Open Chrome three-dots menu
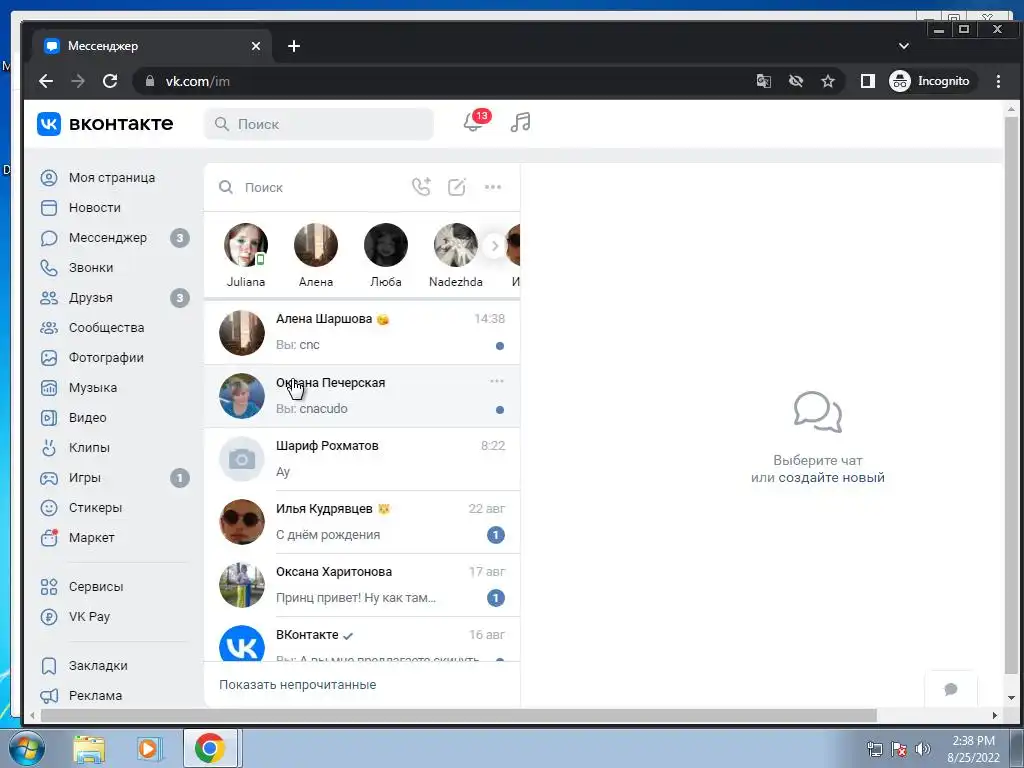The height and width of the screenshot is (768, 1024). [x=998, y=81]
